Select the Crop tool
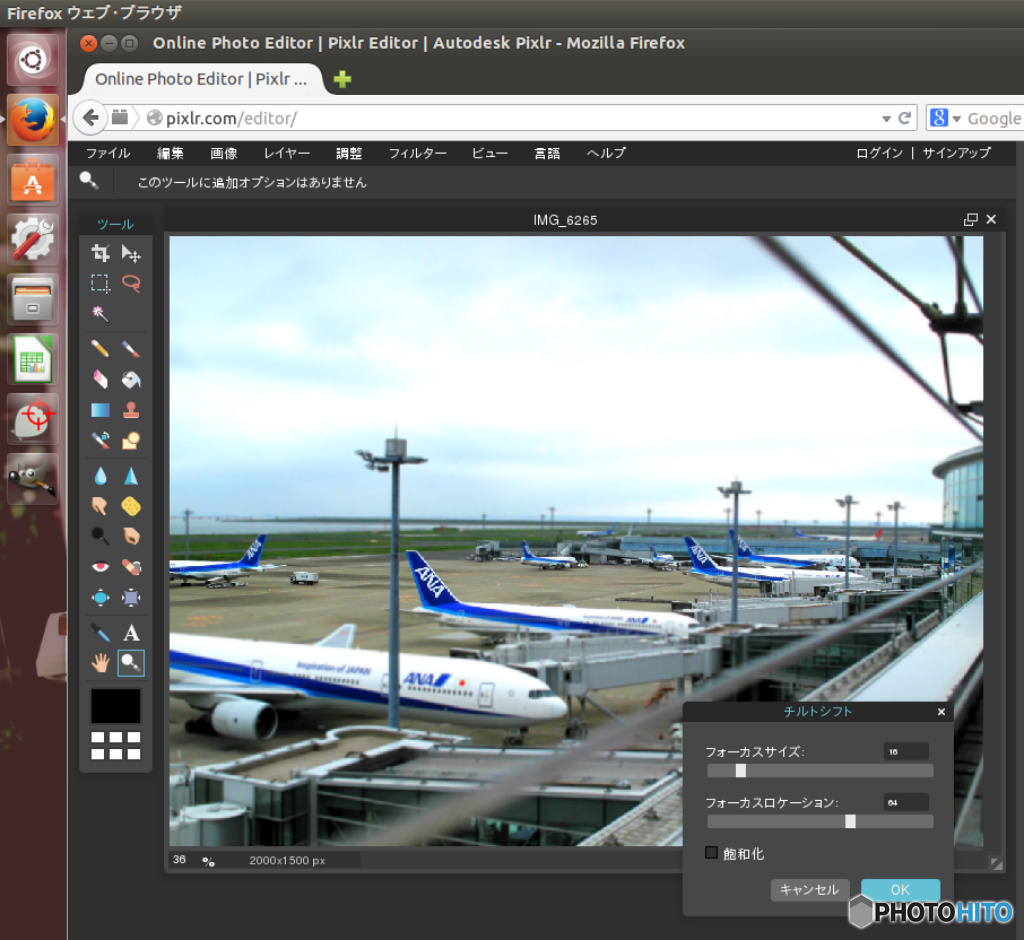 pos(100,253)
